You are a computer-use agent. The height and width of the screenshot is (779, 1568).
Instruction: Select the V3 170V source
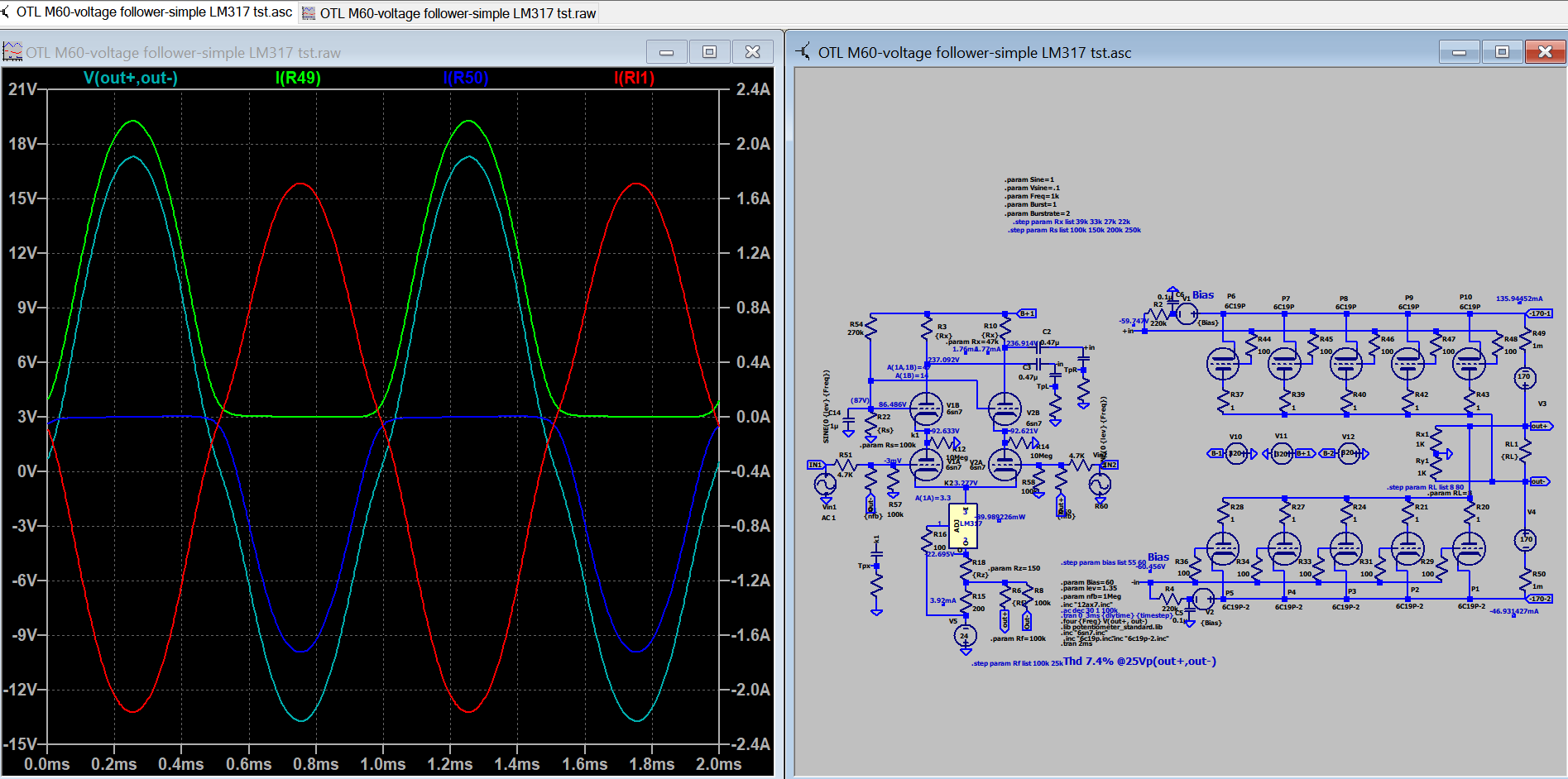click(x=1524, y=378)
